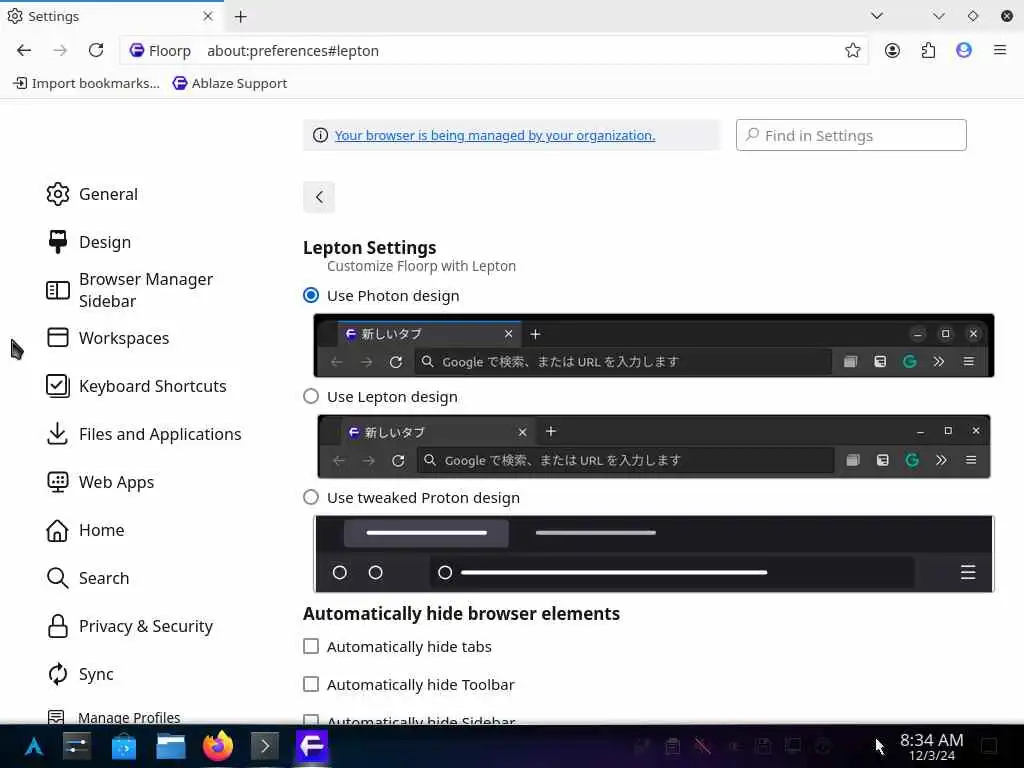
Task: Click the Import bookmarks icon
Action: click(x=20, y=83)
